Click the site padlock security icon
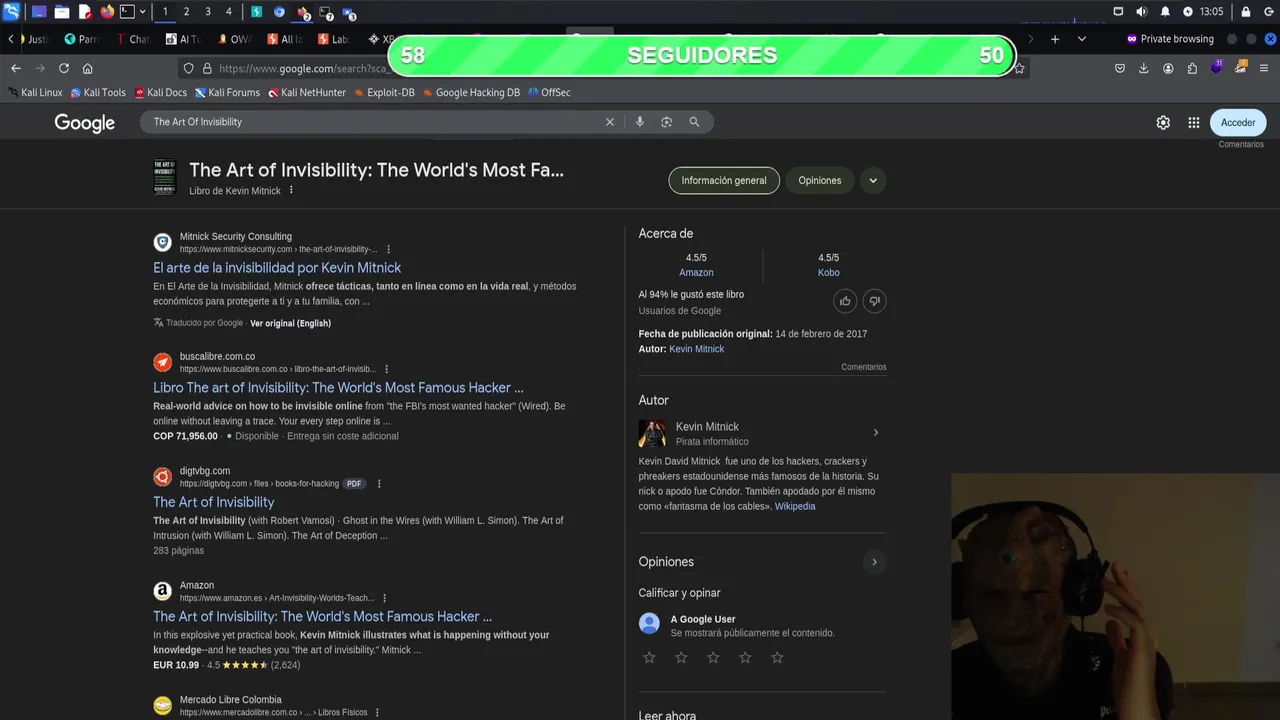The height and width of the screenshot is (720, 1280). 207,68
